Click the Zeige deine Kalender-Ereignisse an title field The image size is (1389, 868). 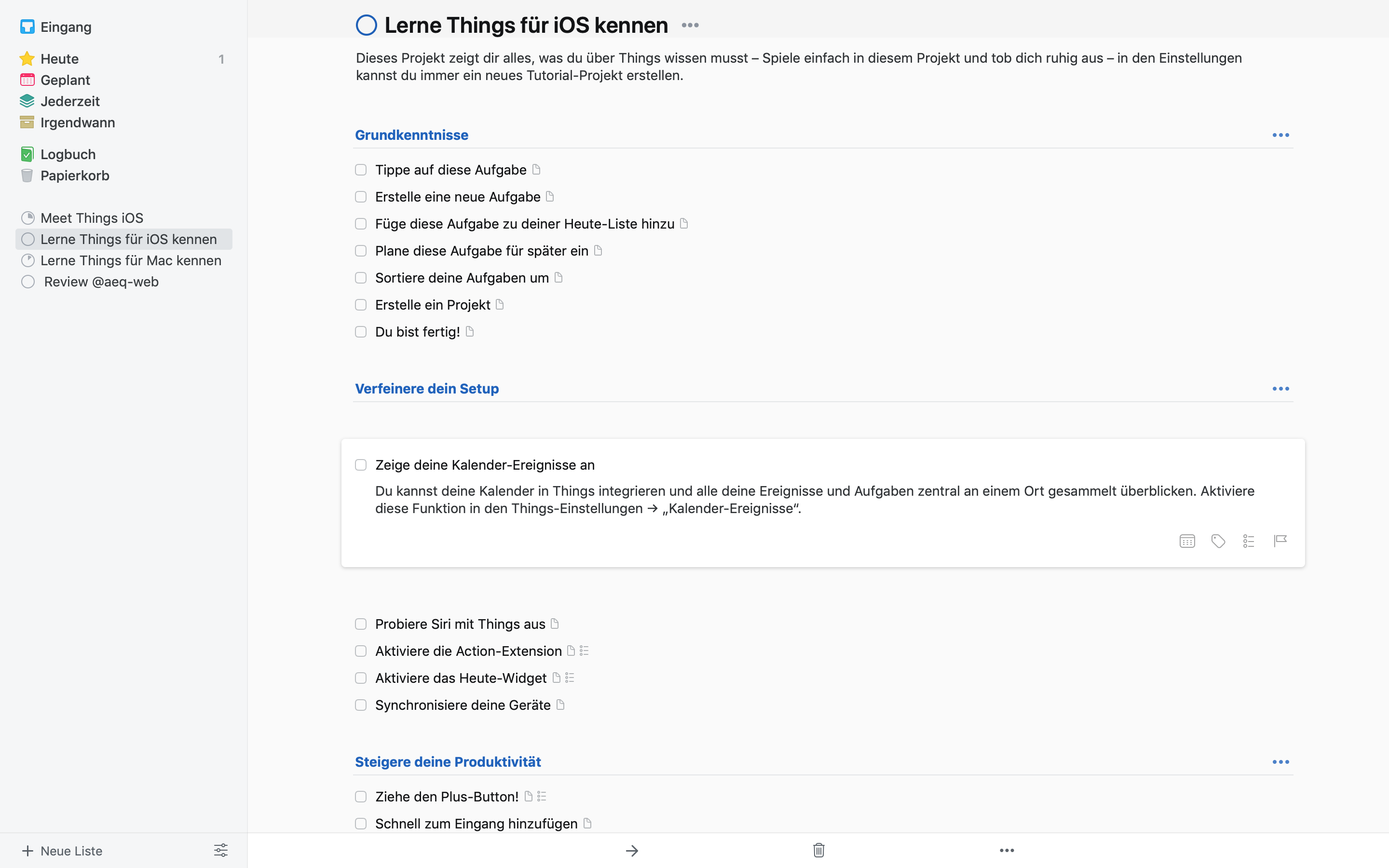point(484,465)
